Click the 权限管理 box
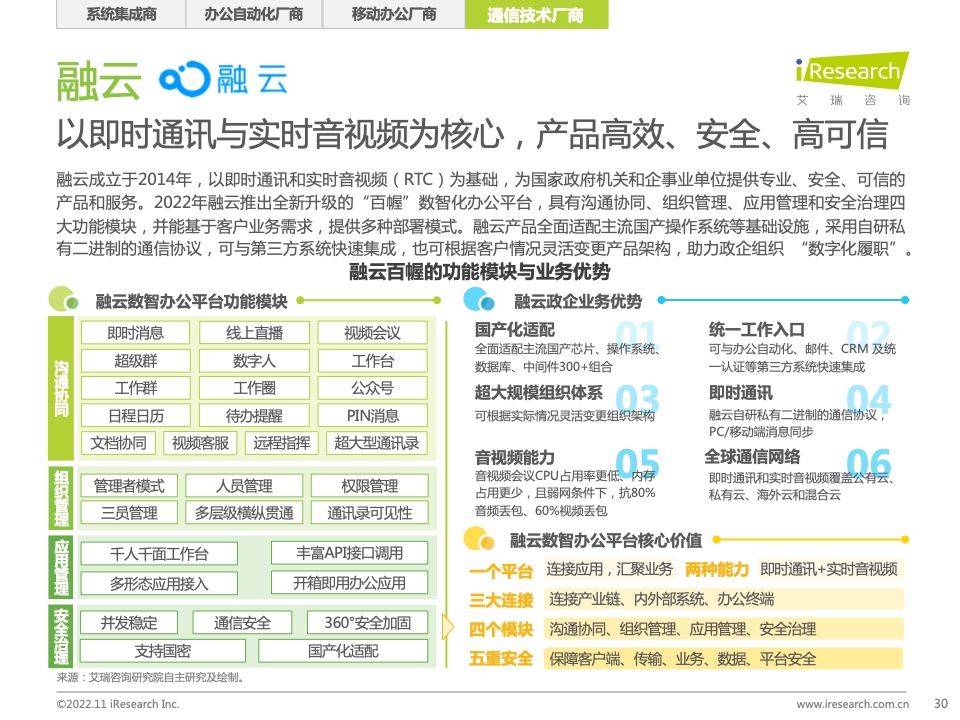The width and height of the screenshot is (960, 720). coord(369,486)
